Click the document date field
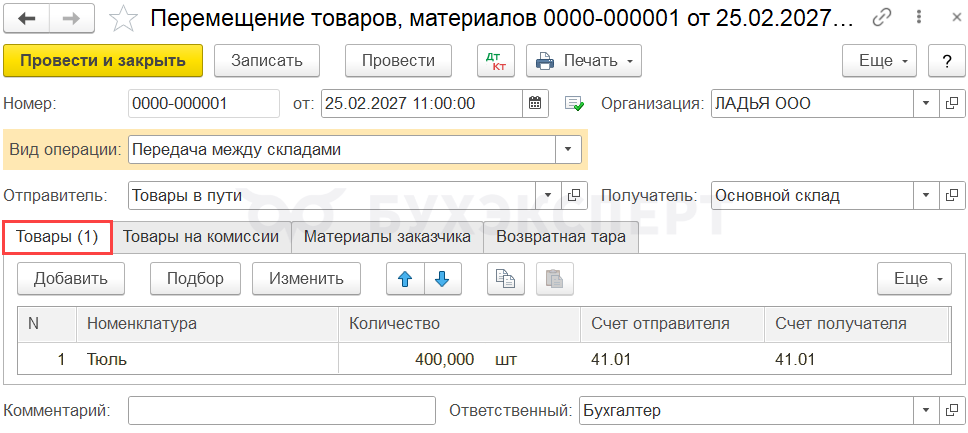This screenshot has height=433, width=968. point(422,104)
